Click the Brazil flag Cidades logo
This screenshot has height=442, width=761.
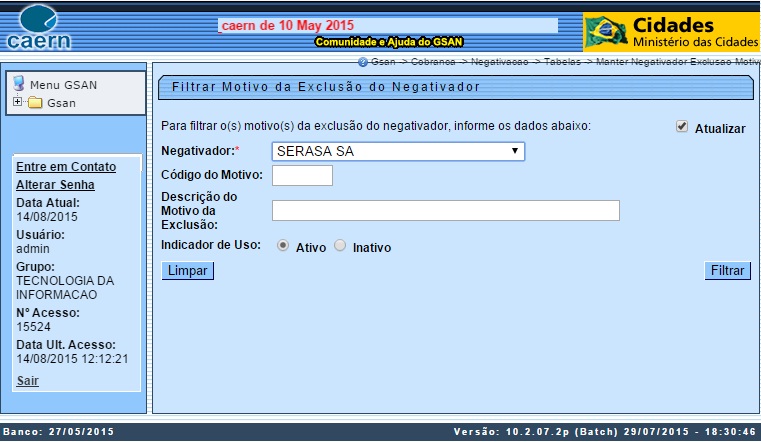669,32
